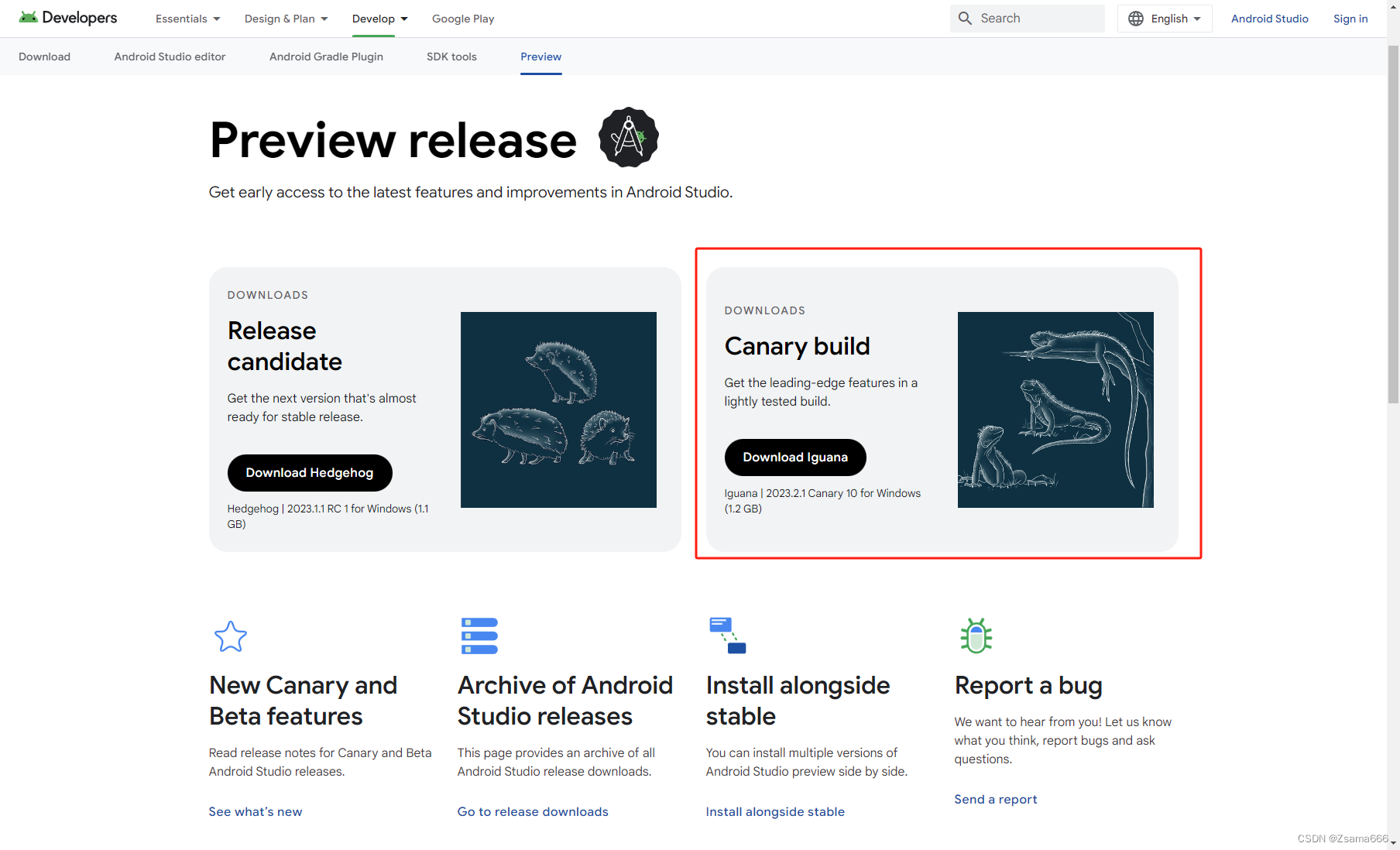Click the Iguana 2023.2.1 Canary 10 version text

[x=822, y=501]
